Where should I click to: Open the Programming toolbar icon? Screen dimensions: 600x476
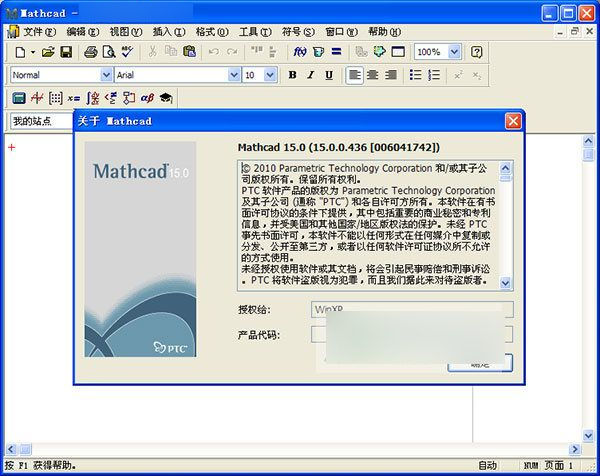[129, 98]
